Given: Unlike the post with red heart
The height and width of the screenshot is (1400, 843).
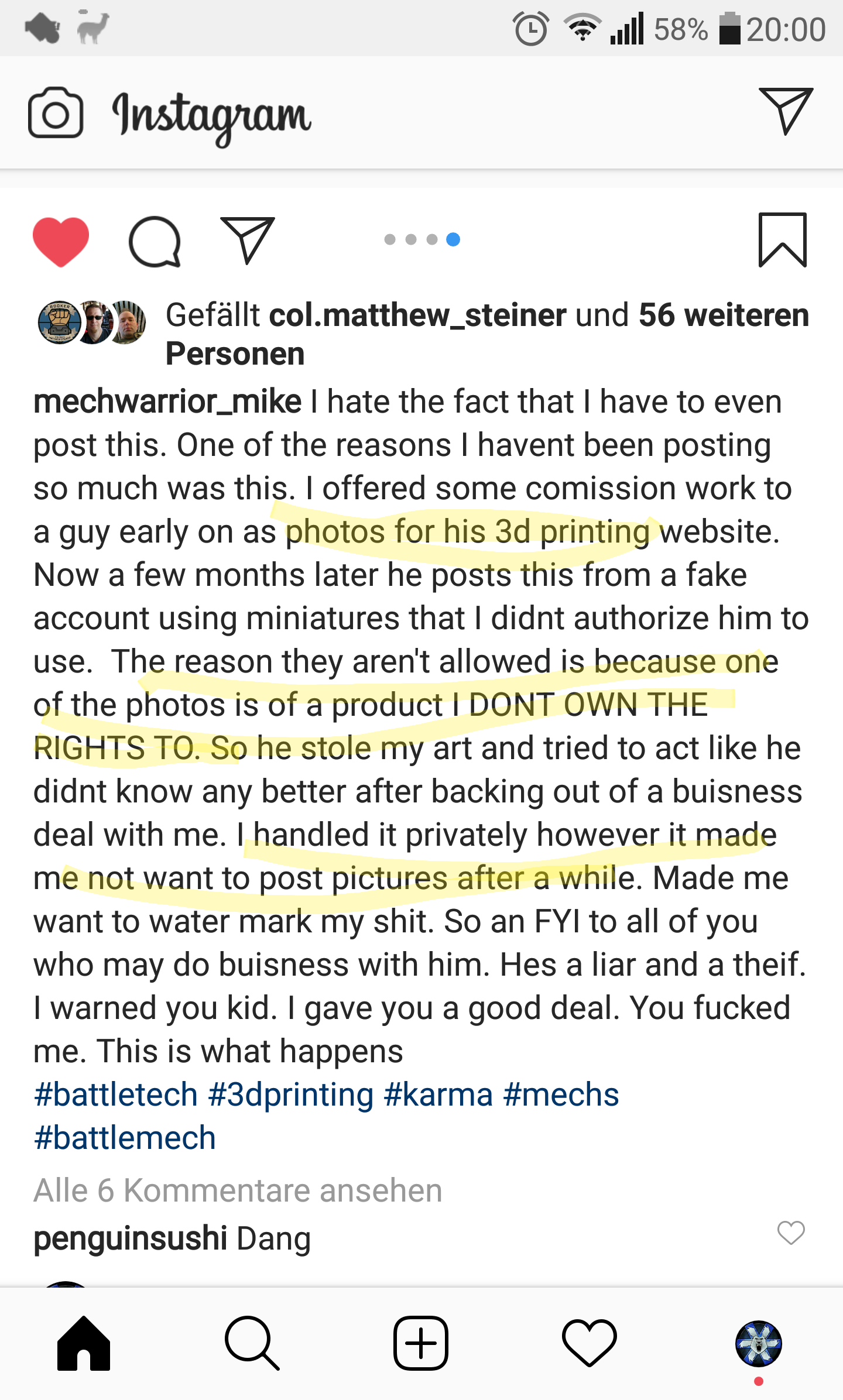Looking at the screenshot, I should (61, 241).
